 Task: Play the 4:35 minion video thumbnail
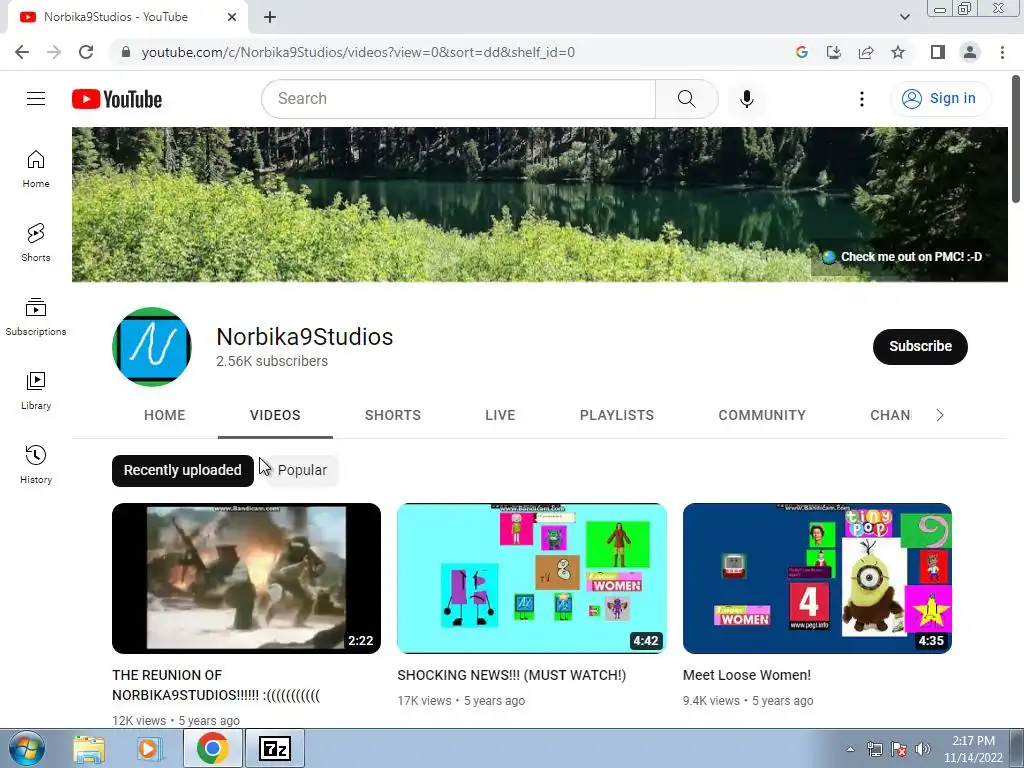817,578
